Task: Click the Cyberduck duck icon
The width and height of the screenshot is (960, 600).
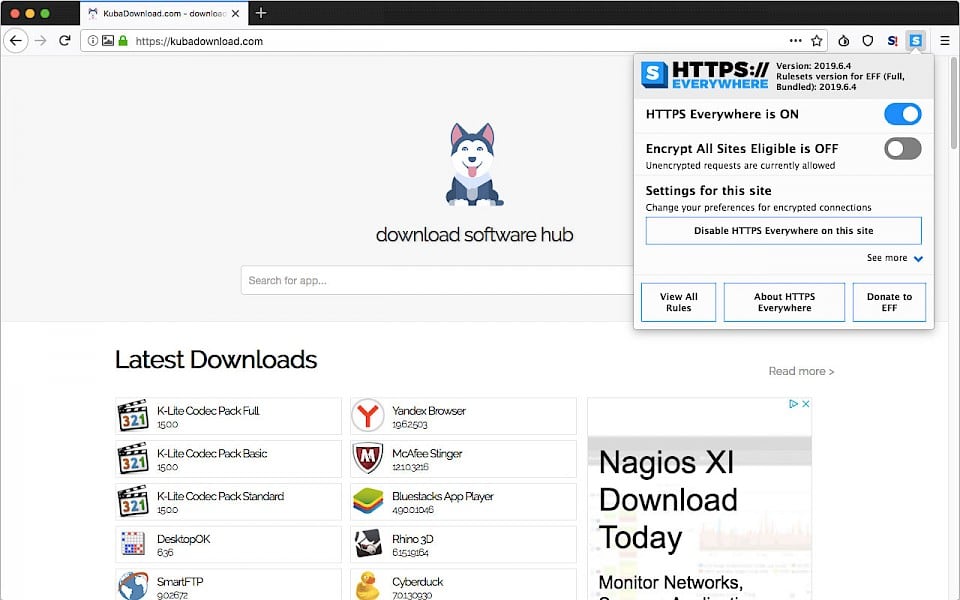Action: (x=367, y=586)
